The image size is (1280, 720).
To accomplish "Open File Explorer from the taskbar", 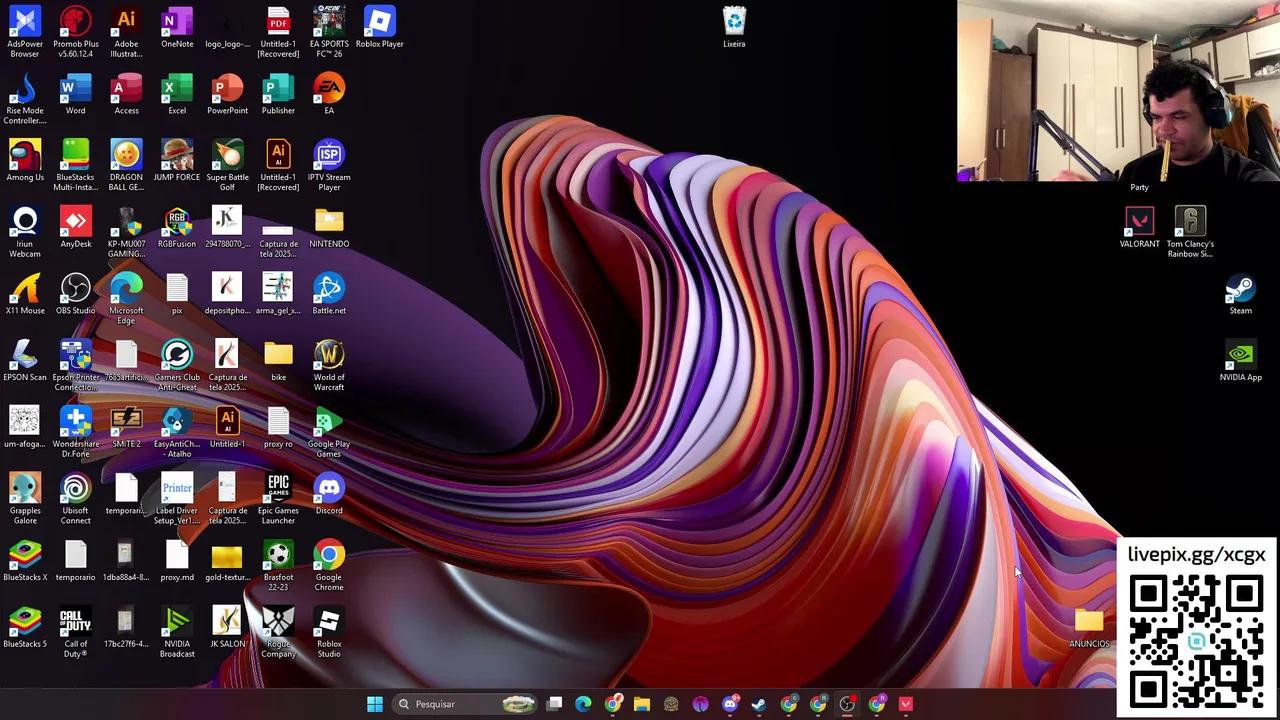I will (642, 704).
